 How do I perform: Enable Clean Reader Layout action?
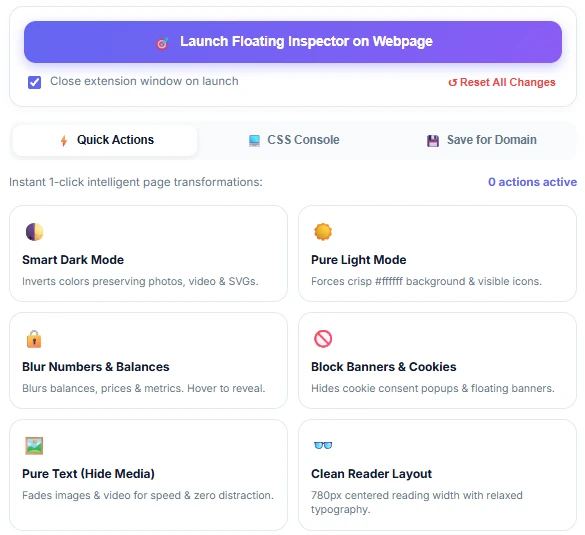[437, 475]
